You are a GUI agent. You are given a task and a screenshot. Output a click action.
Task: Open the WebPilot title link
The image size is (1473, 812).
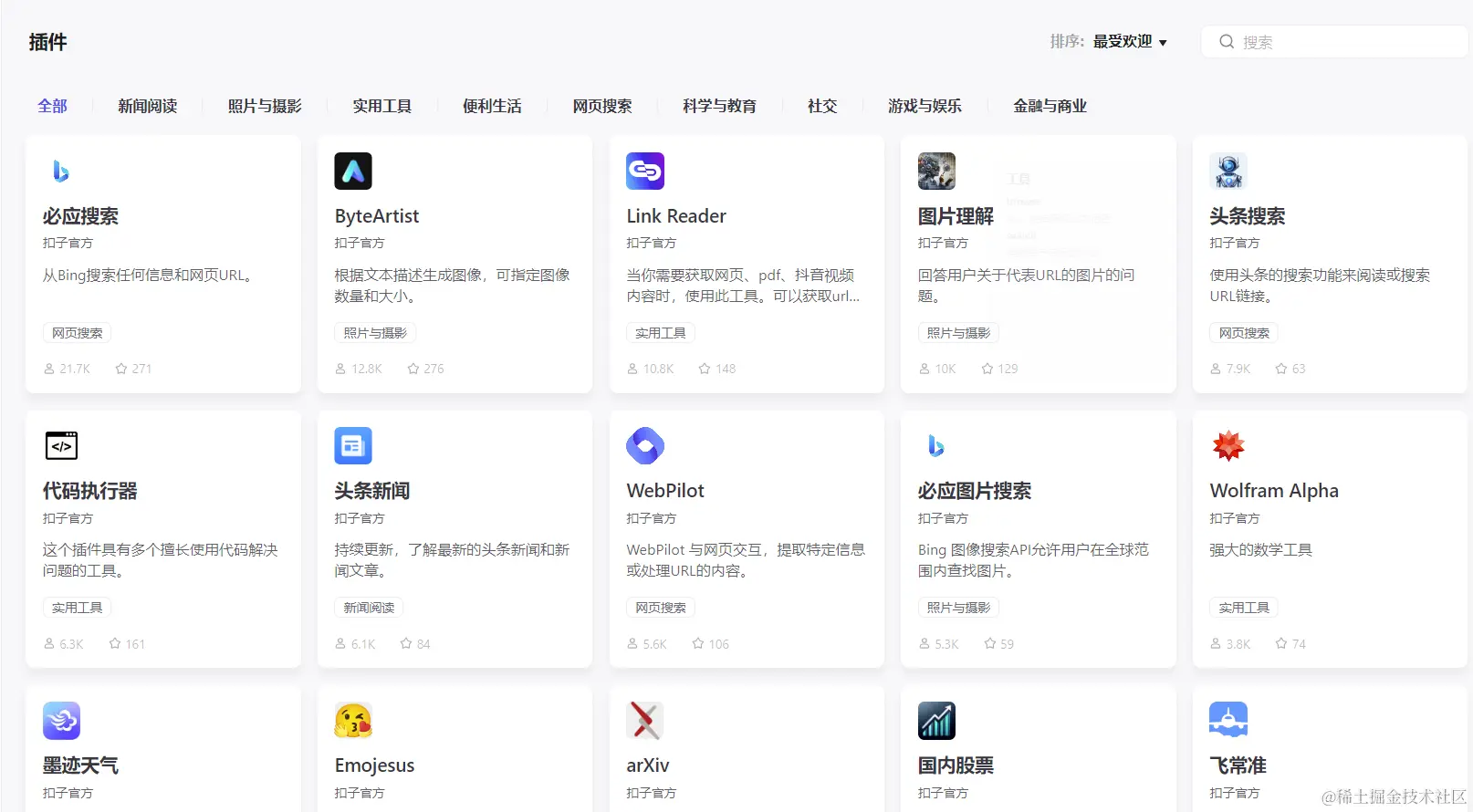coord(665,491)
